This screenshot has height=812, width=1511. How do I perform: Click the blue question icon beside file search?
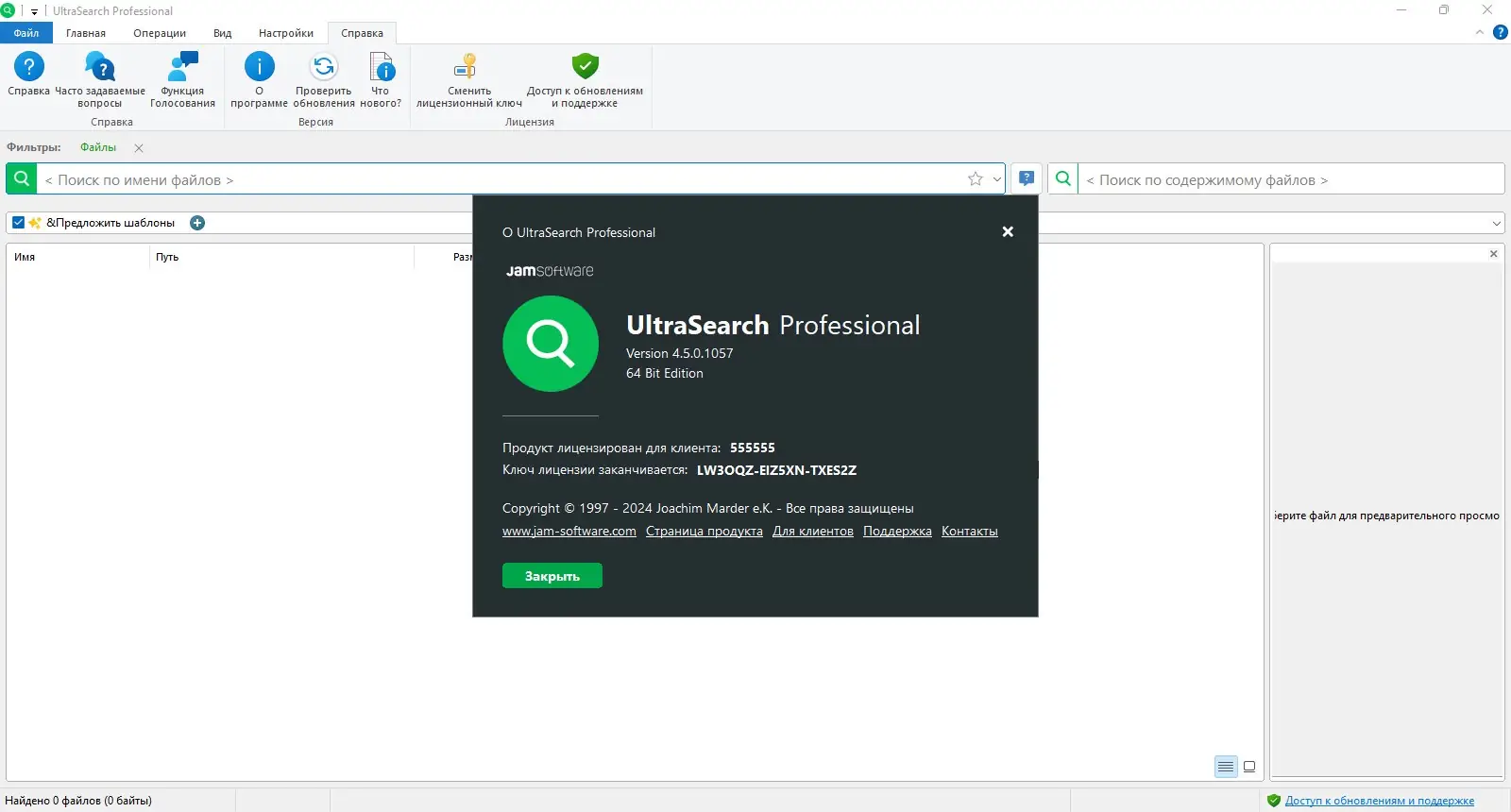pos(1027,178)
